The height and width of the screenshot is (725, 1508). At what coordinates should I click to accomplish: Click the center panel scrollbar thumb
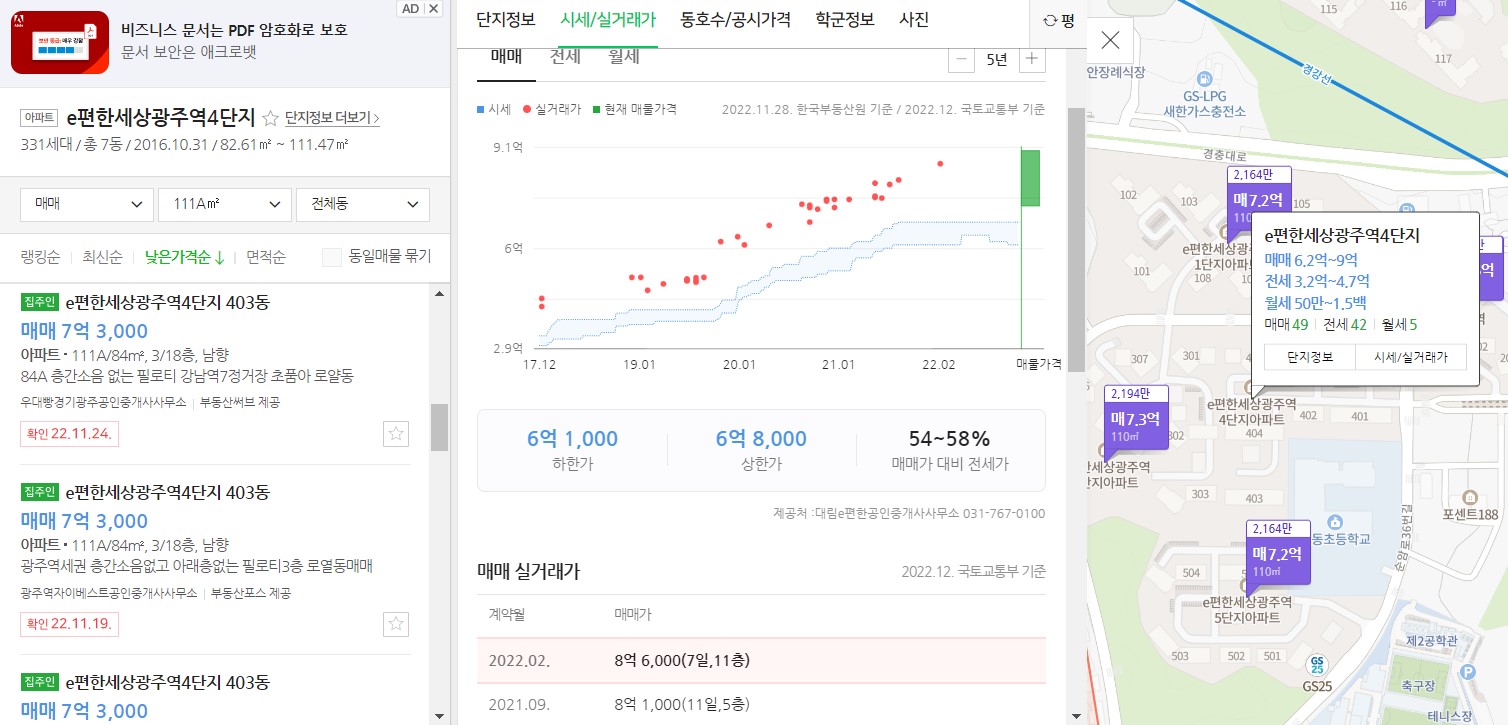point(1076,240)
